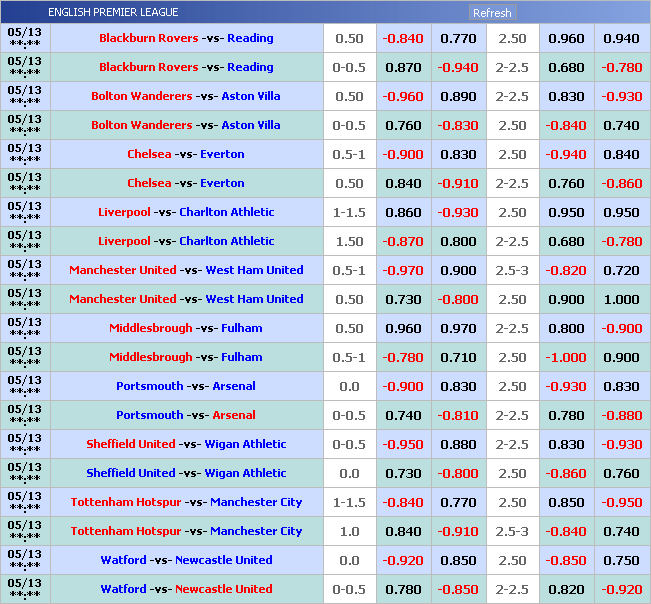Pick the -1.000 over odds in Middlesbrough match
The width and height of the screenshot is (651, 604).
click(x=566, y=358)
